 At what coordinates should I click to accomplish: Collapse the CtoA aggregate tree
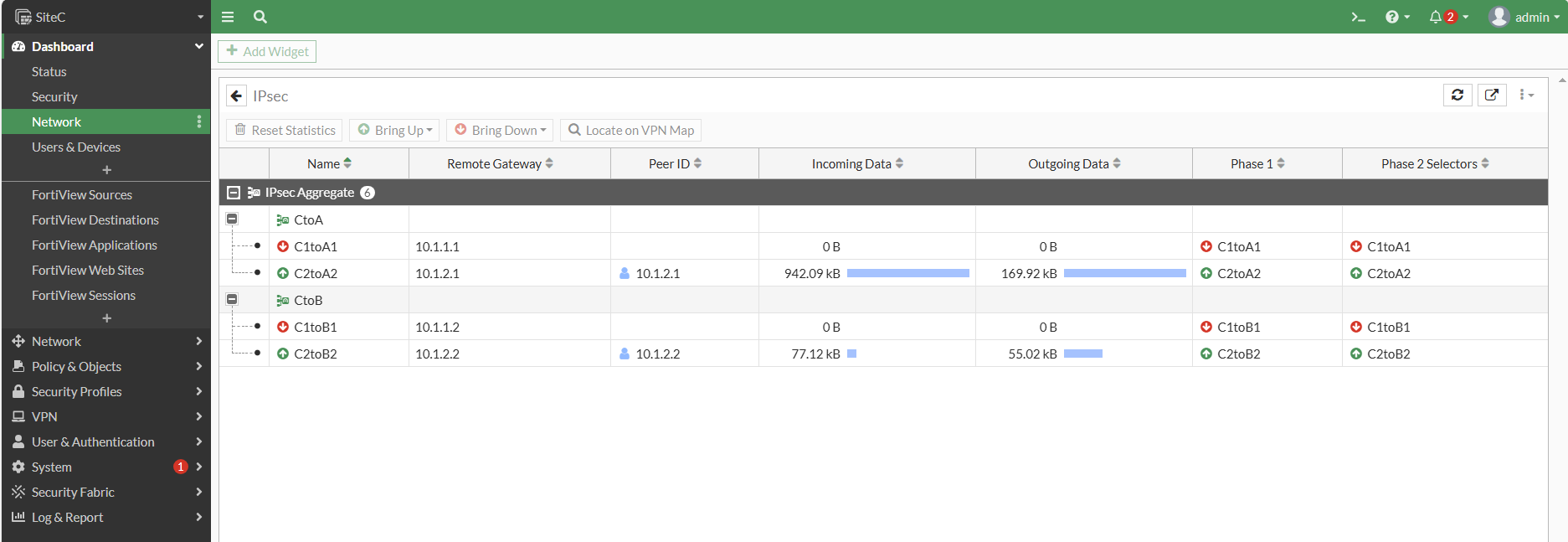[232, 219]
